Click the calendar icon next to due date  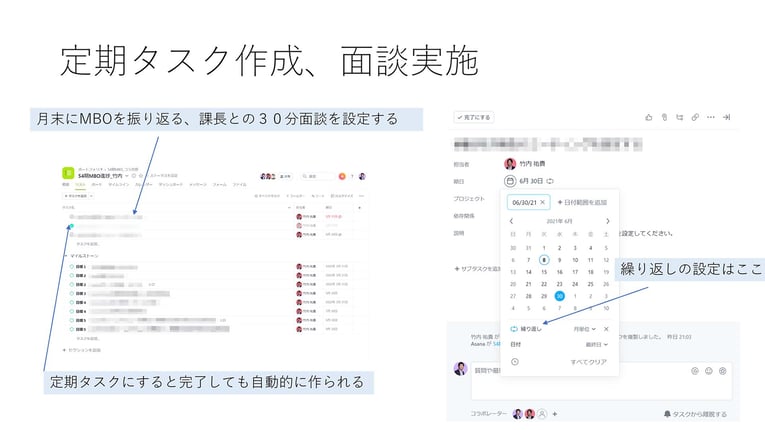tap(510, 181)
